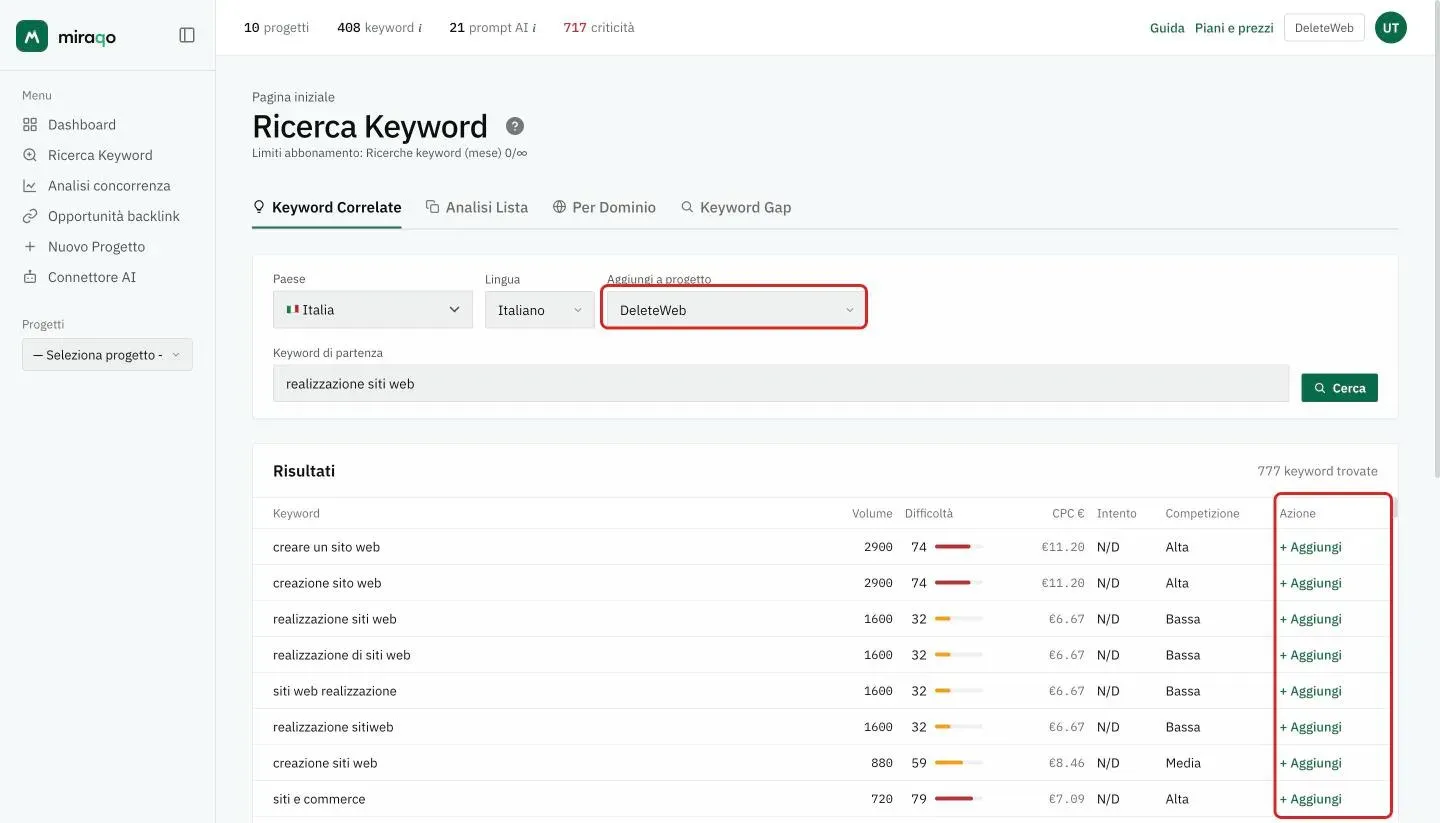
Task: Click the 717 criticità counter
Action: (x=599, y=28)
